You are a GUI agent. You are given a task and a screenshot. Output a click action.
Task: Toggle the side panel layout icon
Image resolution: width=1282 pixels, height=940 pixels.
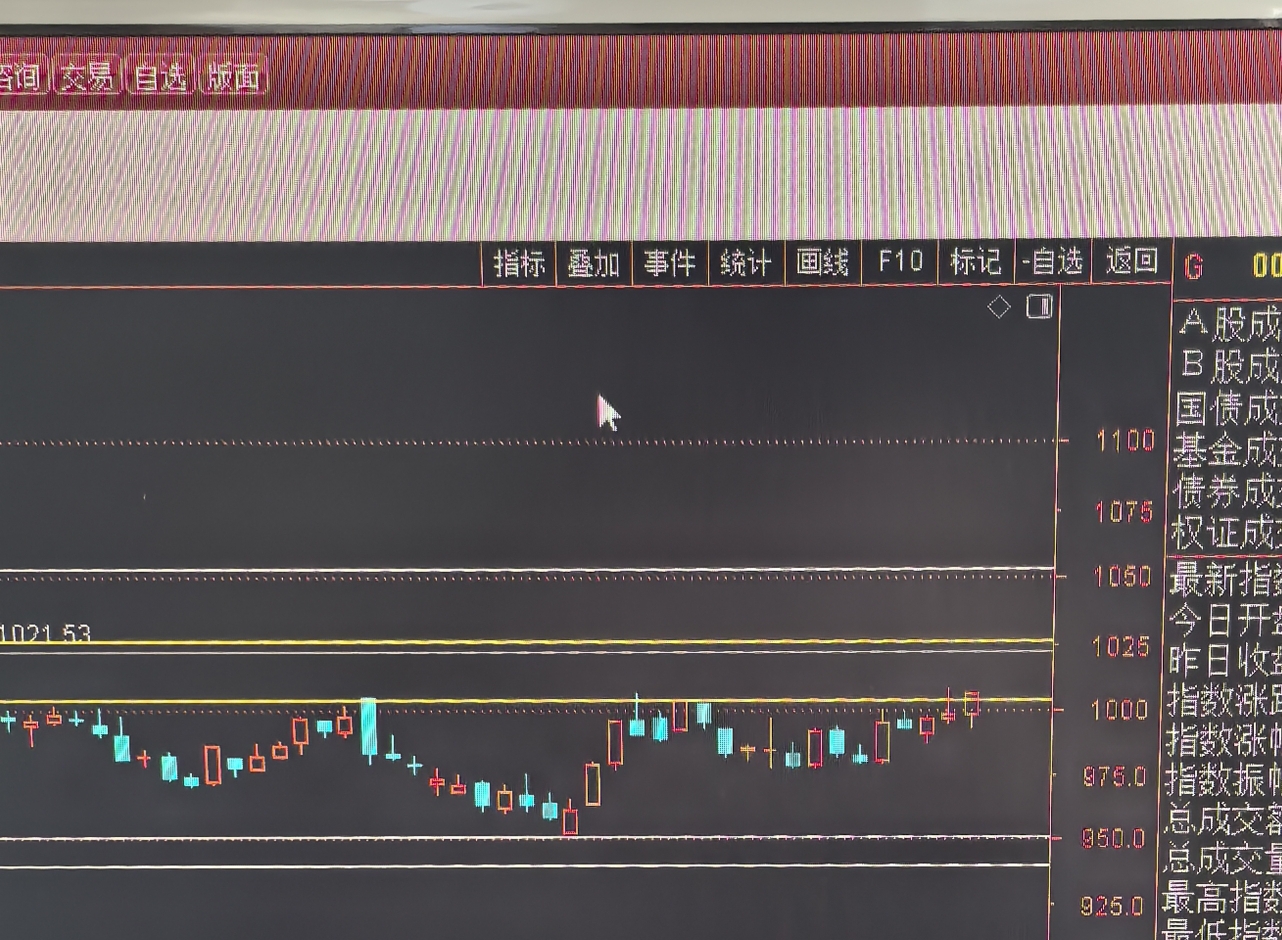click(1039, 306)
